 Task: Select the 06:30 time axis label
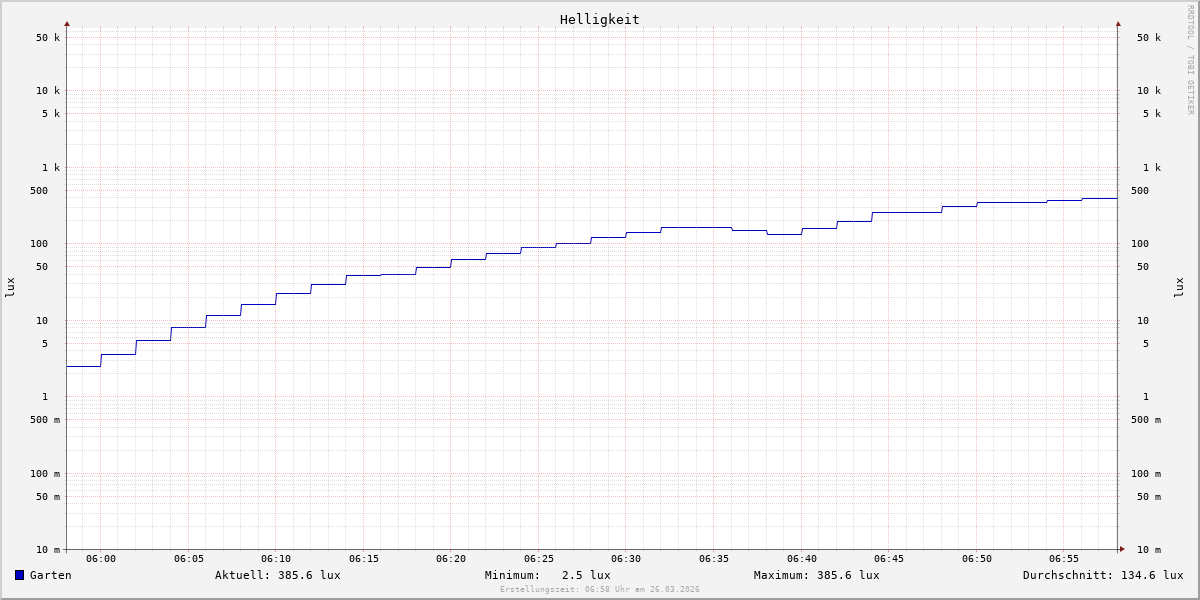pyautogui.click(x=626, y=559)
